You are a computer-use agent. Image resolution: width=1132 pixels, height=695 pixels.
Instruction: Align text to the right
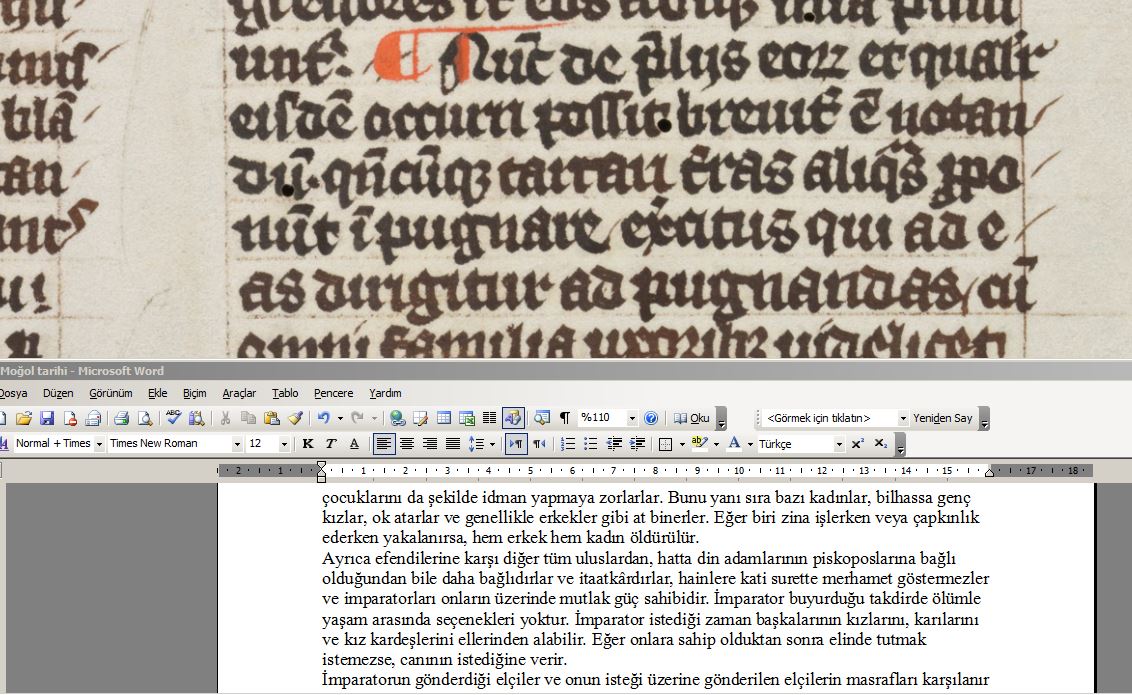pyautogui.click(x=430, y=444)
